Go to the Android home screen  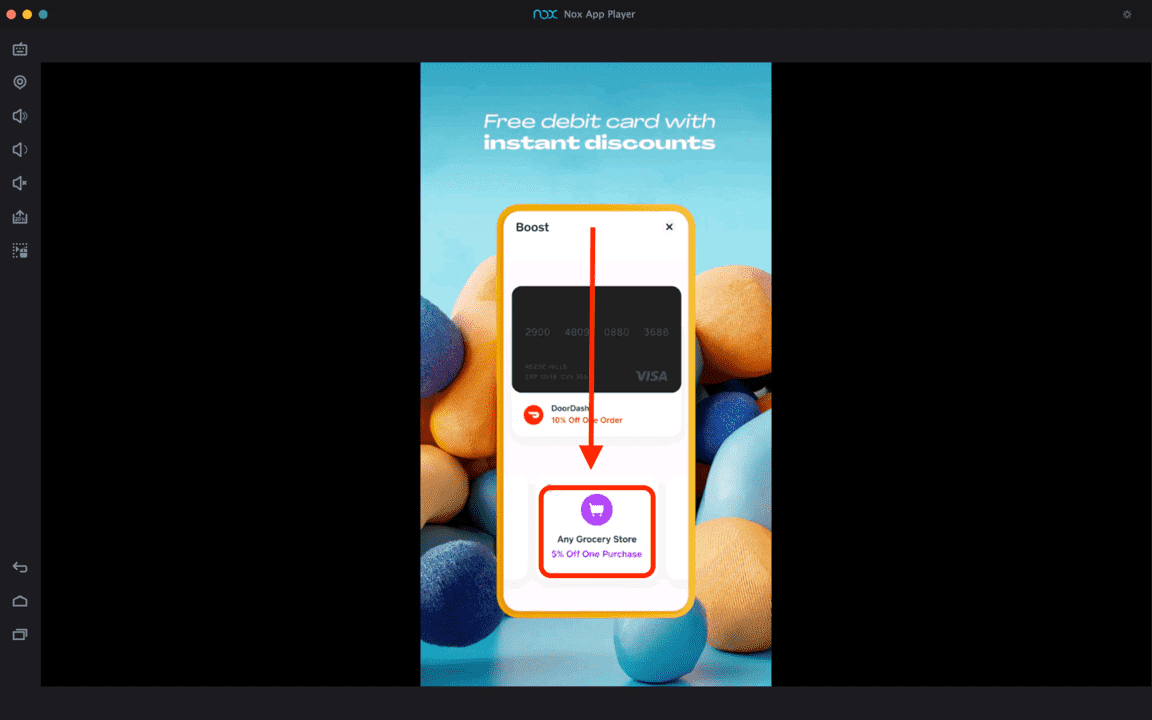(20, 601)
